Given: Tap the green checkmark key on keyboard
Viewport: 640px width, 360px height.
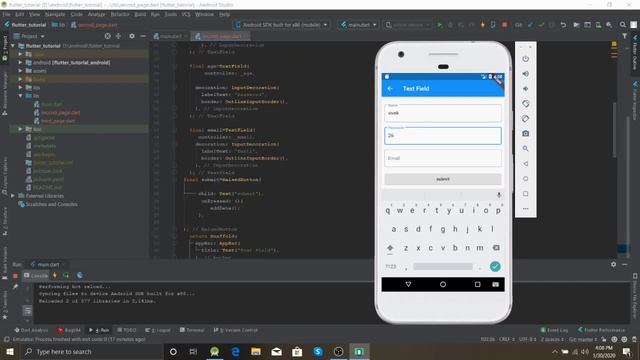Looking at the screenshot, I should pos(495,267).
